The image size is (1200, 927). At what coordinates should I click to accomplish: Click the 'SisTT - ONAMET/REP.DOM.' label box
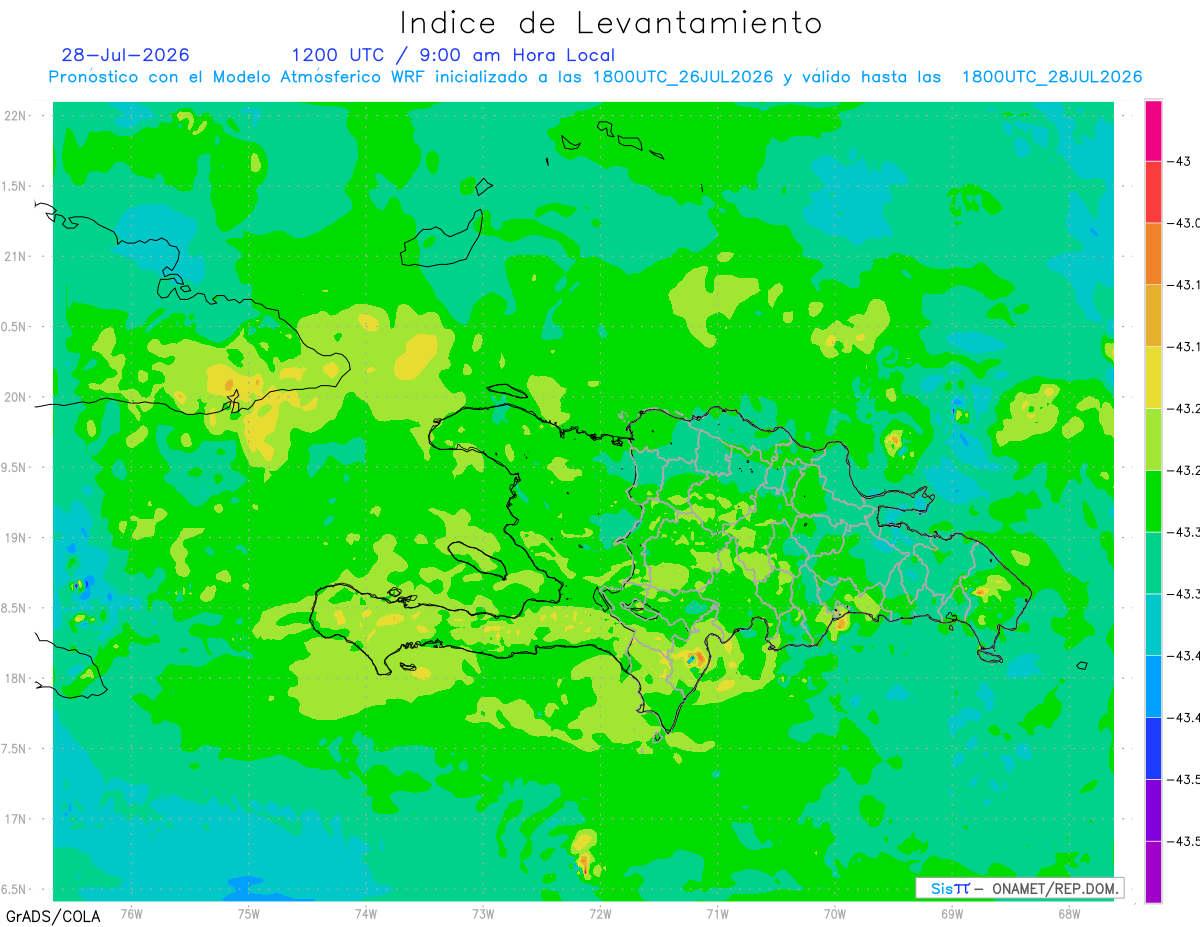point(1020,888)
